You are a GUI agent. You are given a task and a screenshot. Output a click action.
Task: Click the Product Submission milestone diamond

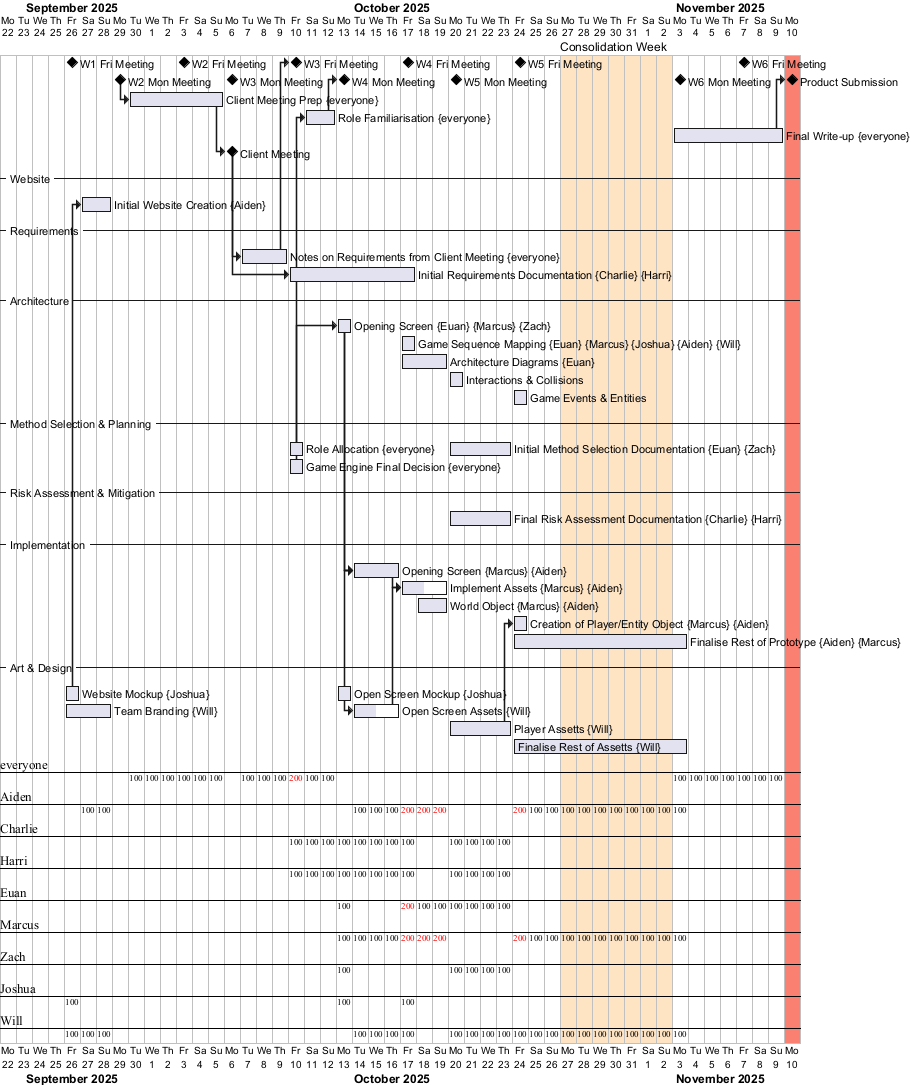point(792,80)
